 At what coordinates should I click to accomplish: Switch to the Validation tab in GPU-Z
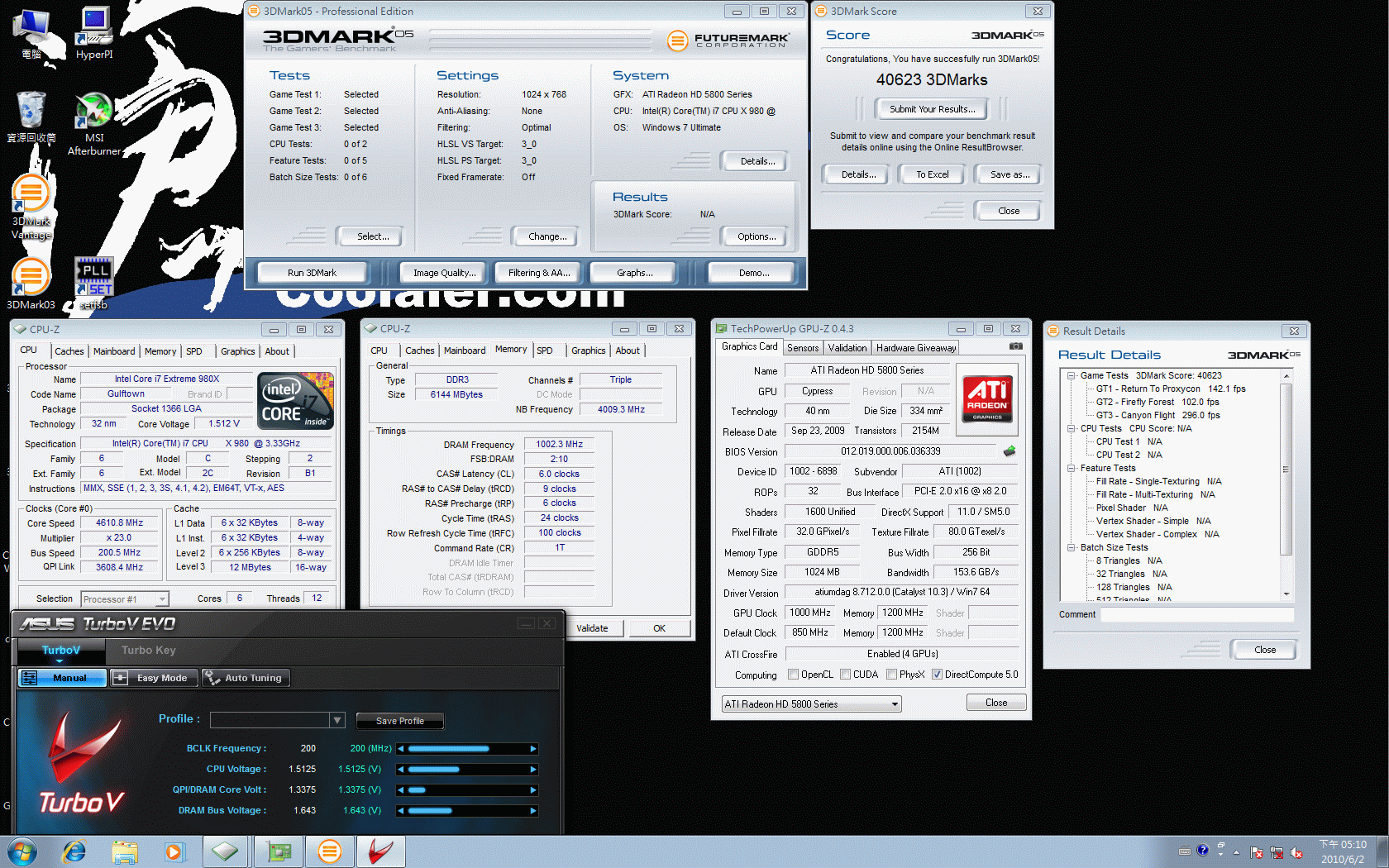pos(847,348)
